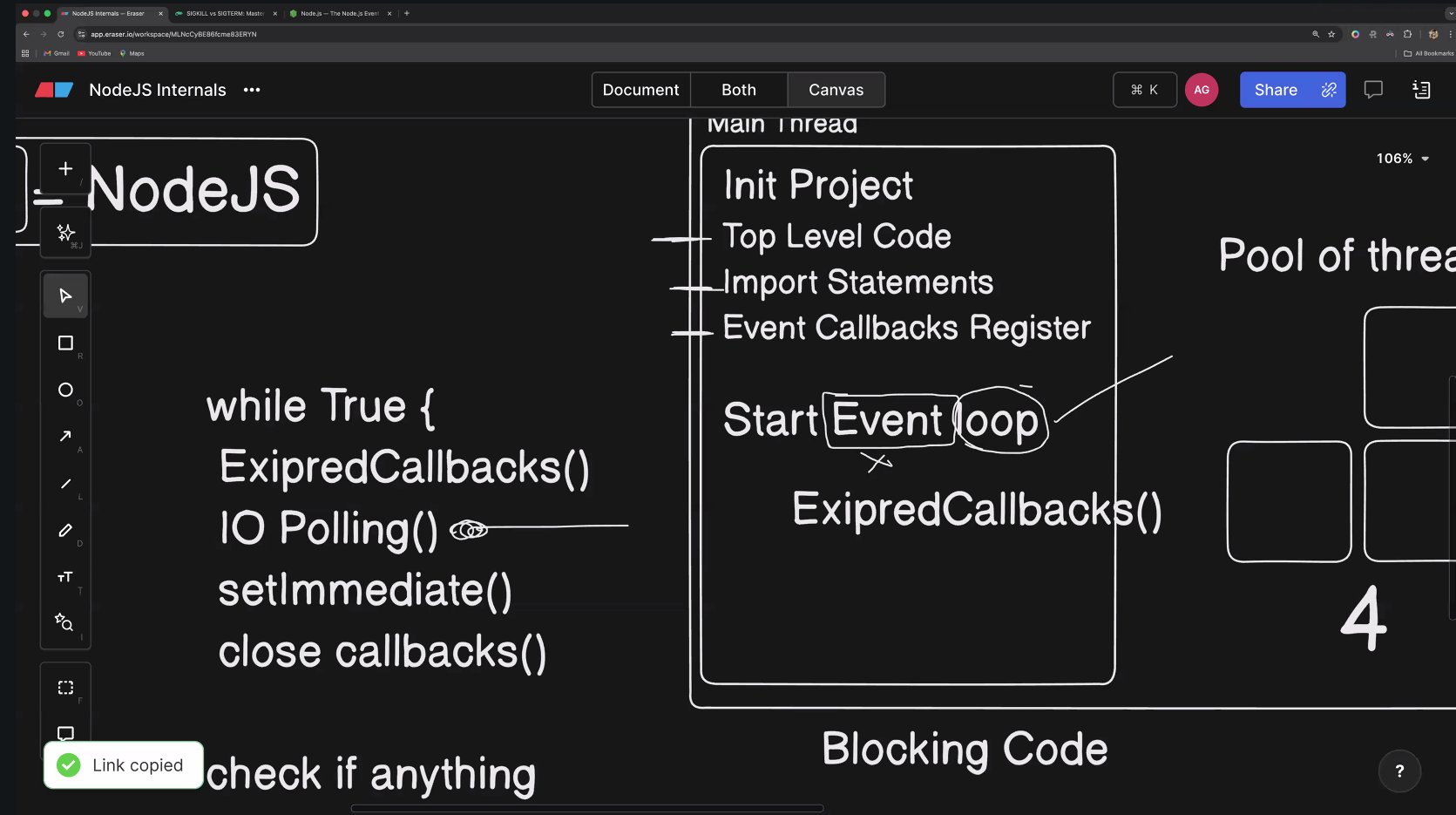Select the freehand draw pencil tool
This screenshot has width=1456, height=815.
pyautogui.click(x=65, y=530)
